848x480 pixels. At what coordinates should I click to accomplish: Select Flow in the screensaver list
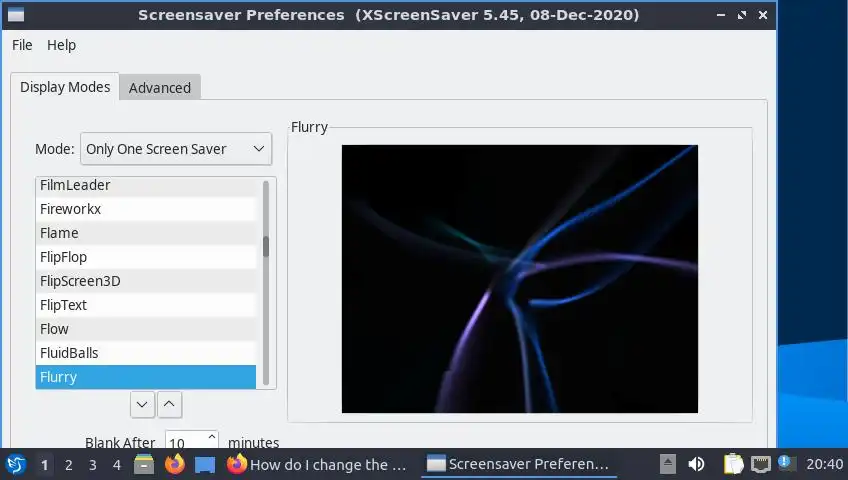tap(146, 329)
